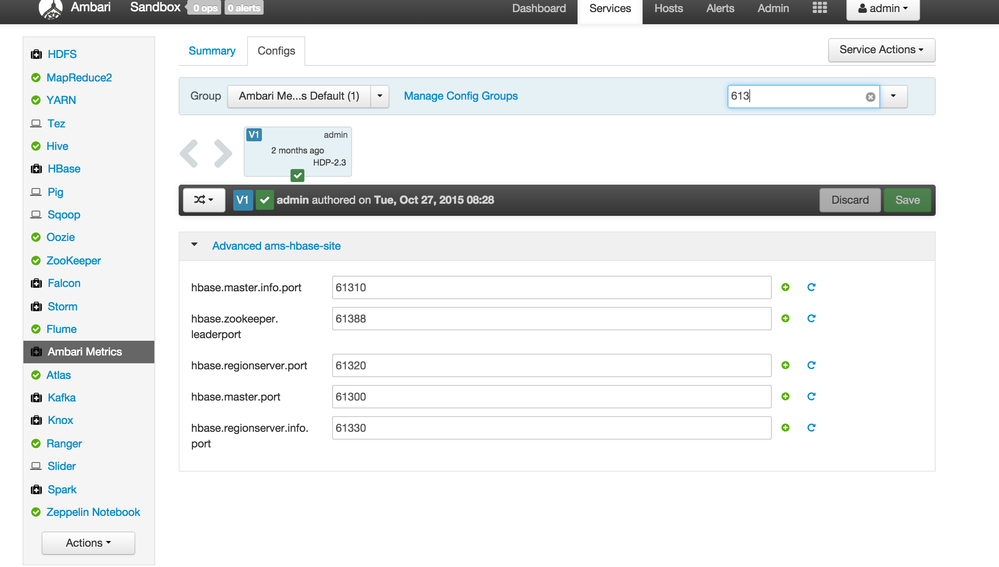The height and width of the screenshot is (567, 999).
Task: Click override icon for hbase.zookeeper.leaderport
Action: click(x=786, y=319)
